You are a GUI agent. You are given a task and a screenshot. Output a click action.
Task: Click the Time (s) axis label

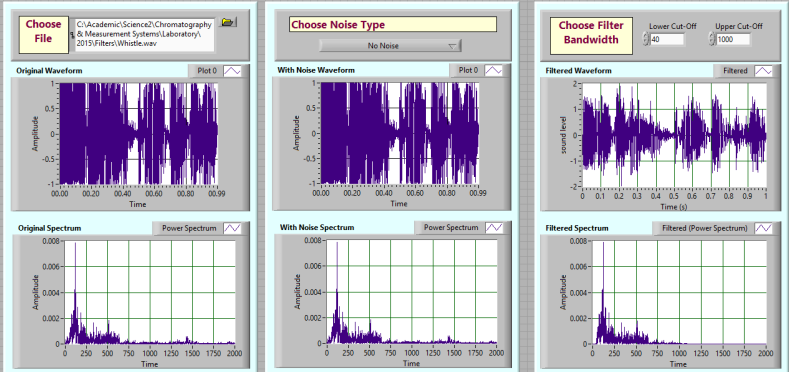674,206
